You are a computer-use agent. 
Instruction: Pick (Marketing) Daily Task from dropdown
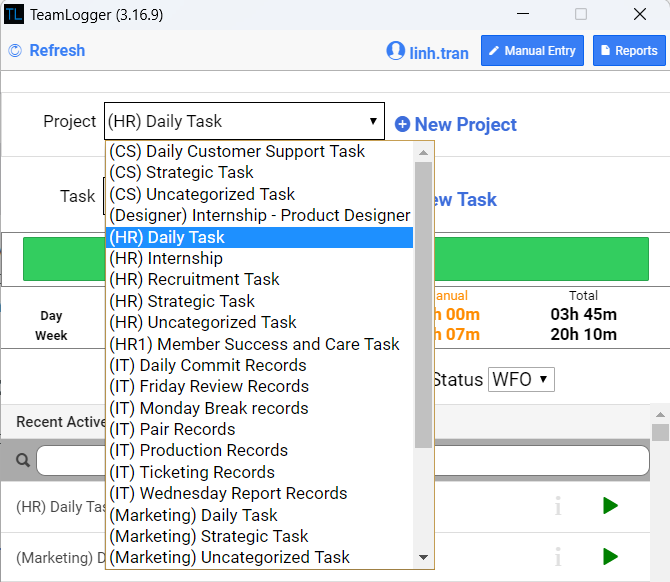(x=193, y=515)
